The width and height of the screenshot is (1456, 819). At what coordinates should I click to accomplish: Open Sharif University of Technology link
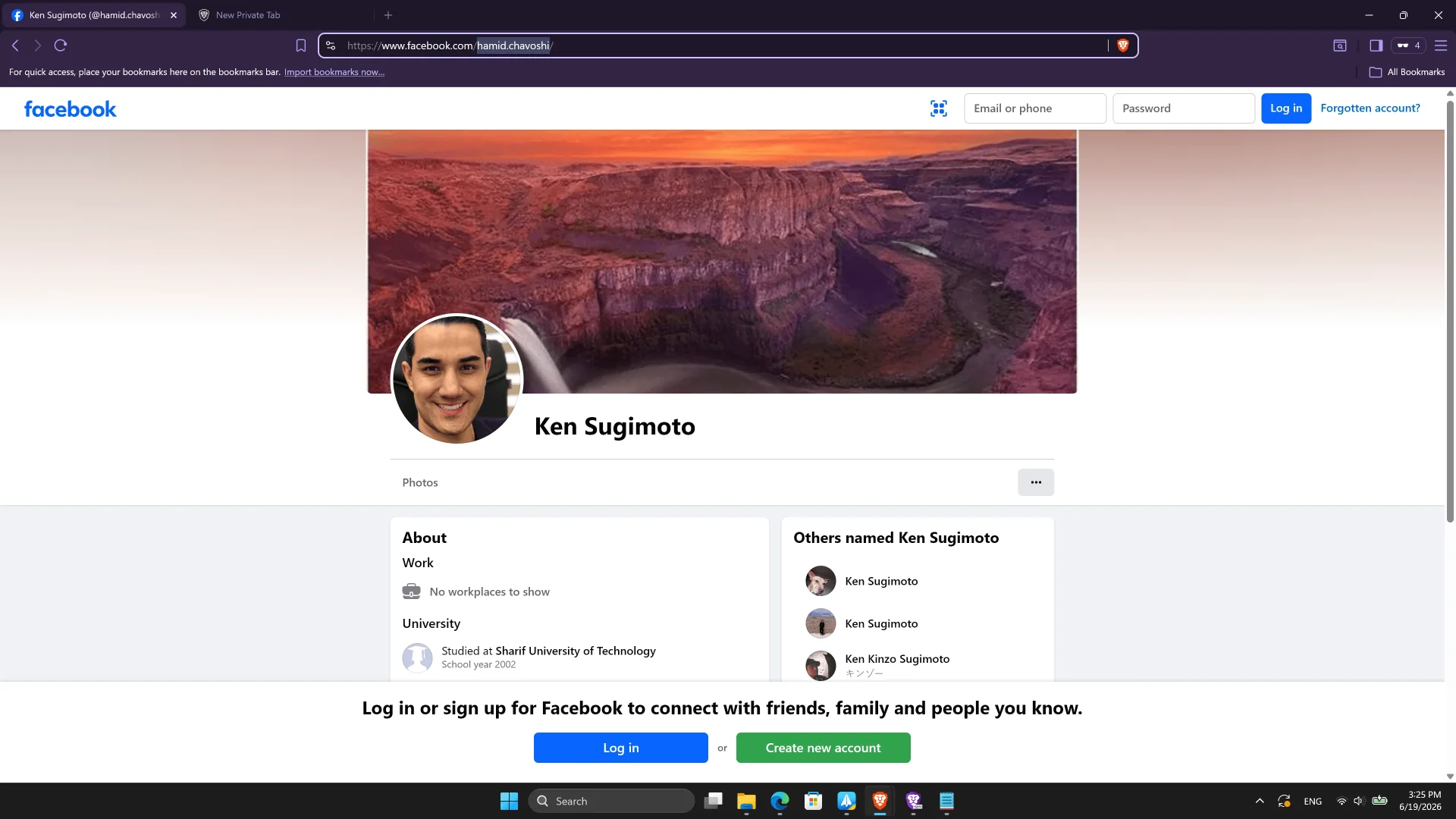576,651
